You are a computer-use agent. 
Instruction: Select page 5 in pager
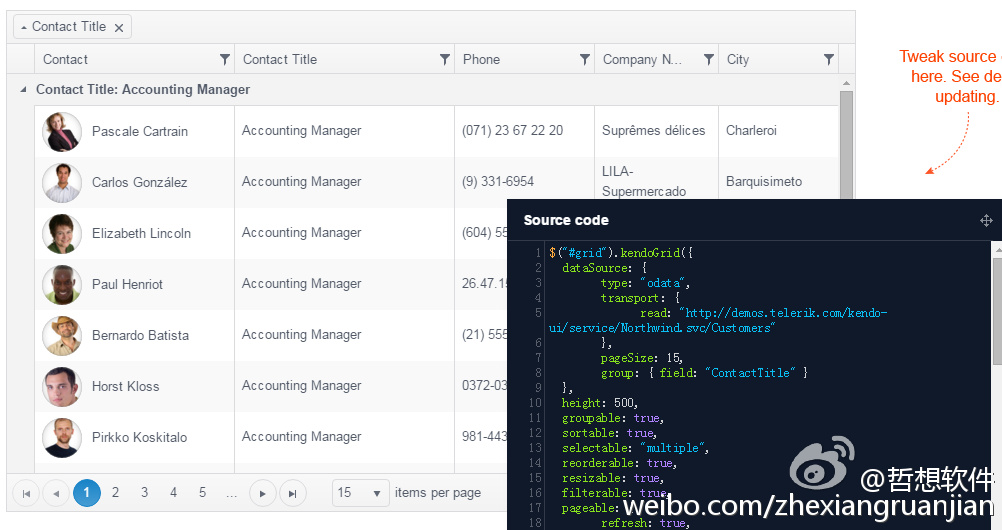(203, 492)
